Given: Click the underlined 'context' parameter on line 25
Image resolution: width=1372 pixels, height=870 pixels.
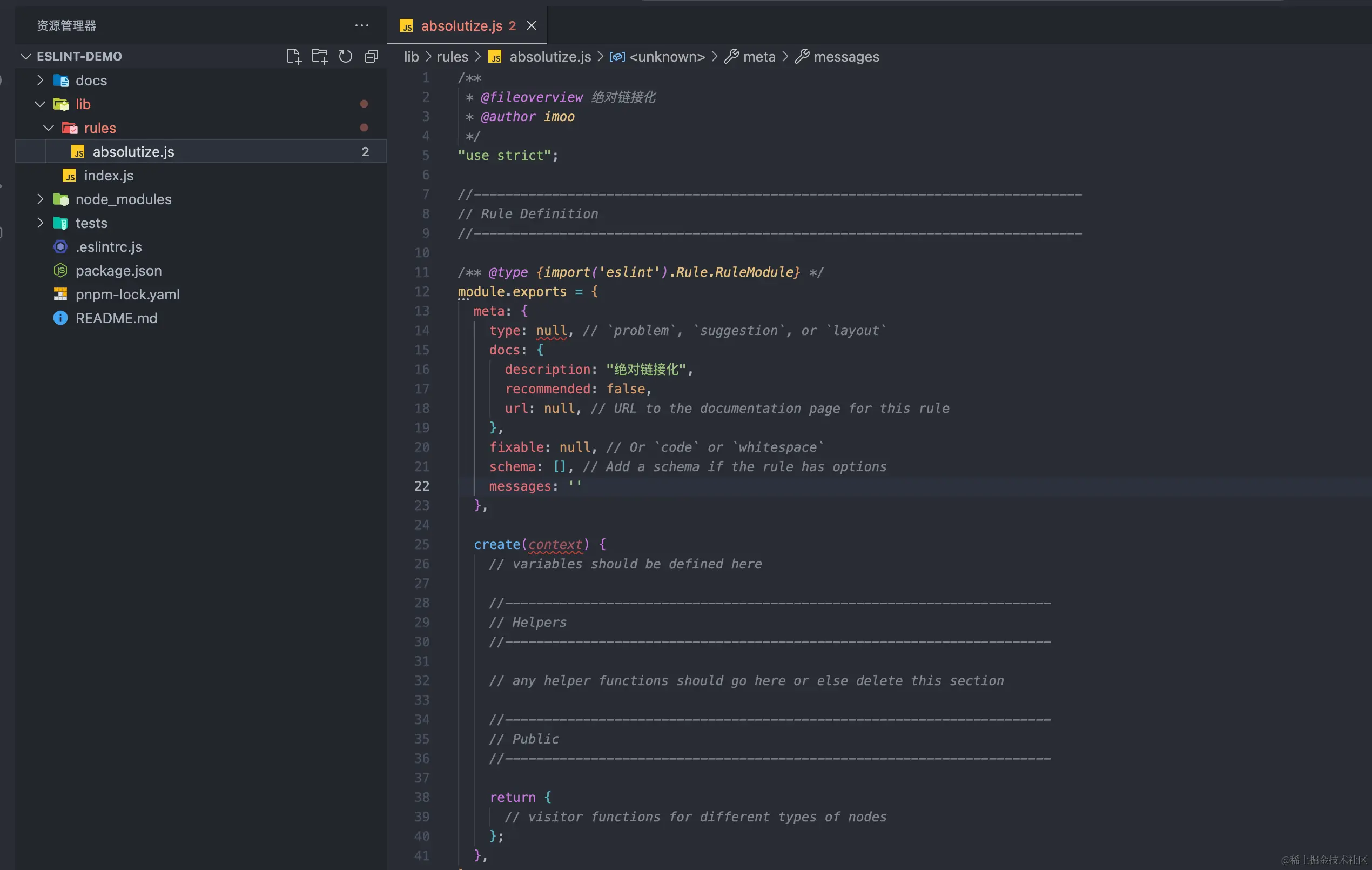Looking at the screenshot, I should pyautogui.click(x=555, y=545).
